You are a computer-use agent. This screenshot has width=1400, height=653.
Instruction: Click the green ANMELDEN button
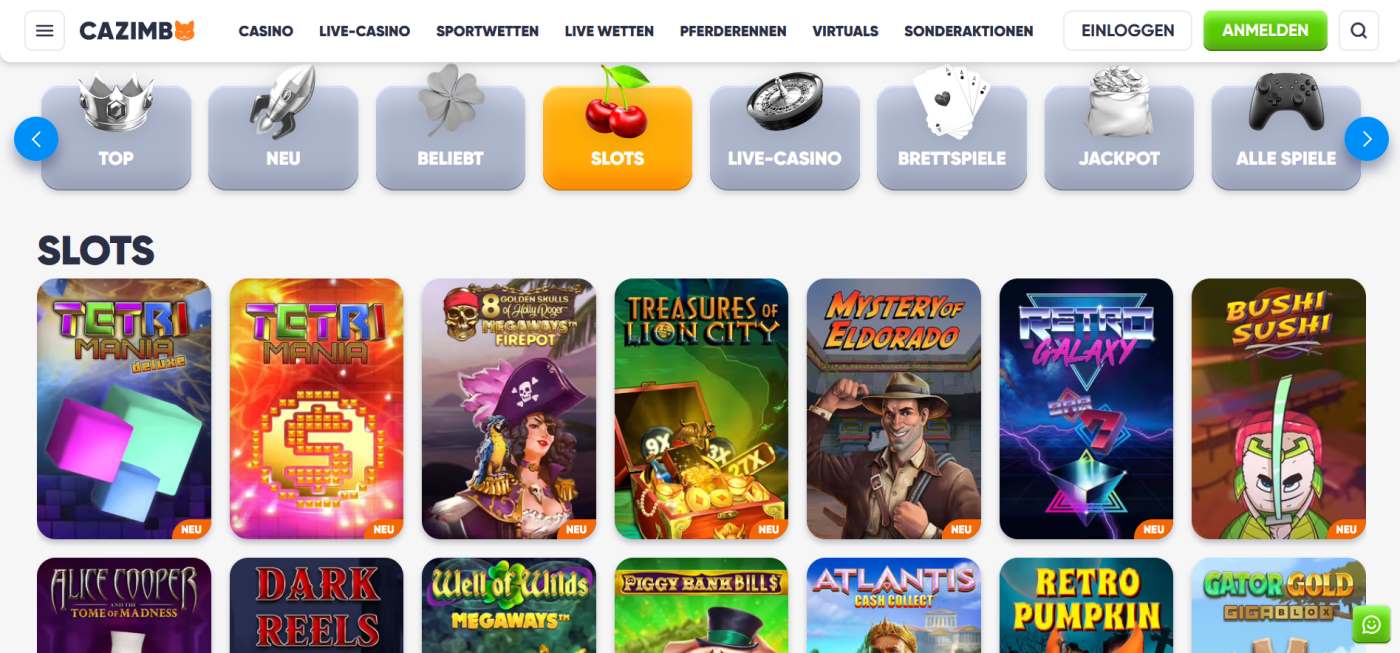(x=1265, y=31)
